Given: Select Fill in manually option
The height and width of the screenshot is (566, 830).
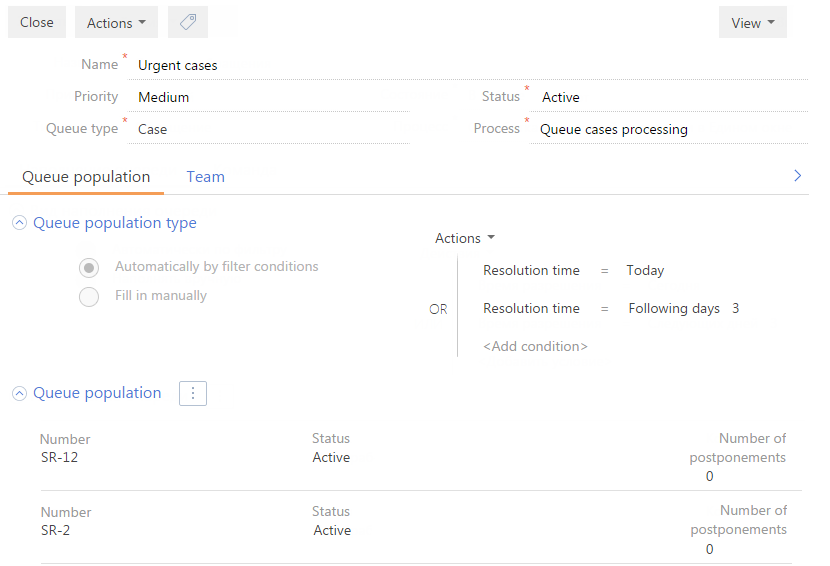Looking at the screenshot, I should point(89,297).
